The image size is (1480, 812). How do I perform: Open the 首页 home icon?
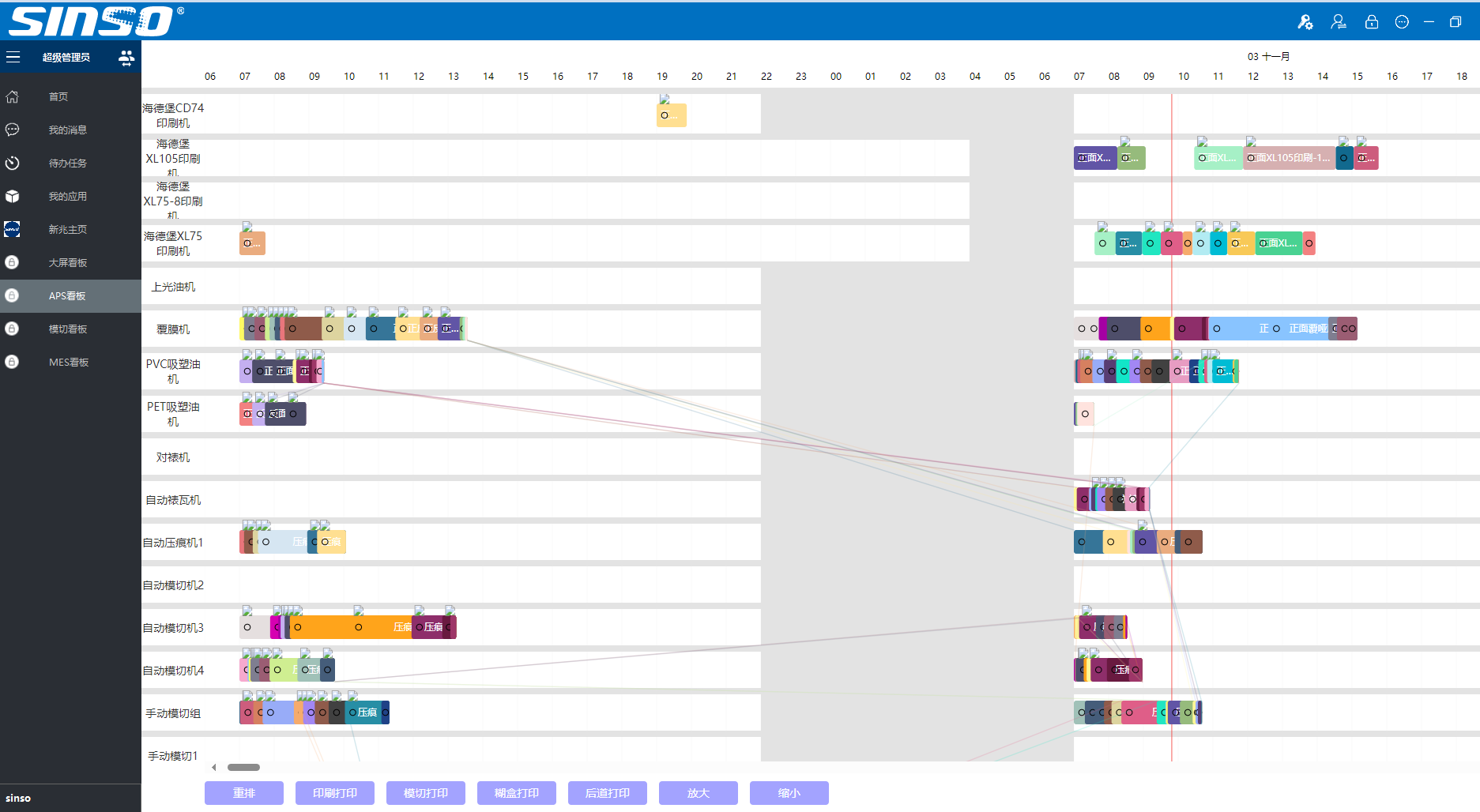(12, 96)
